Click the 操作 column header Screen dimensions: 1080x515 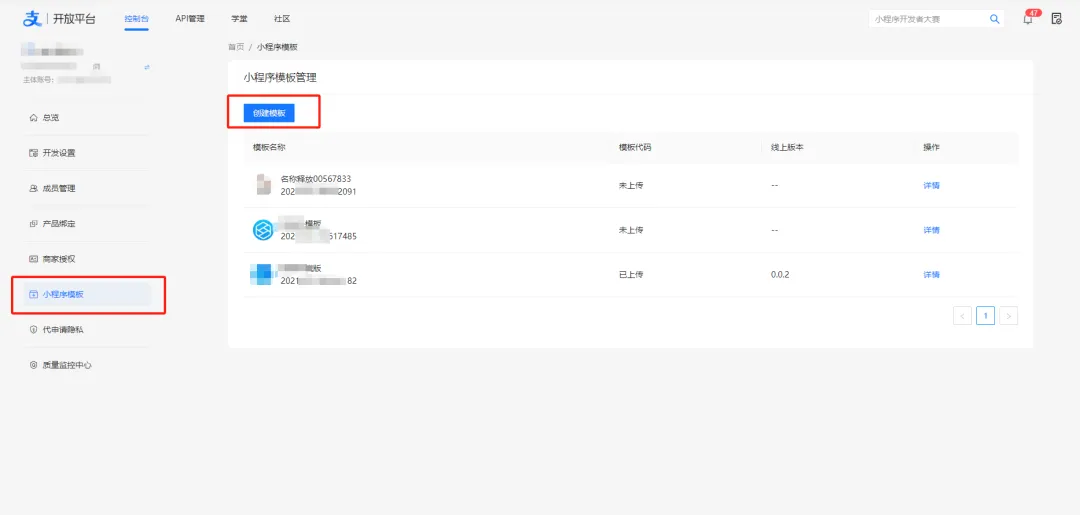931,147
